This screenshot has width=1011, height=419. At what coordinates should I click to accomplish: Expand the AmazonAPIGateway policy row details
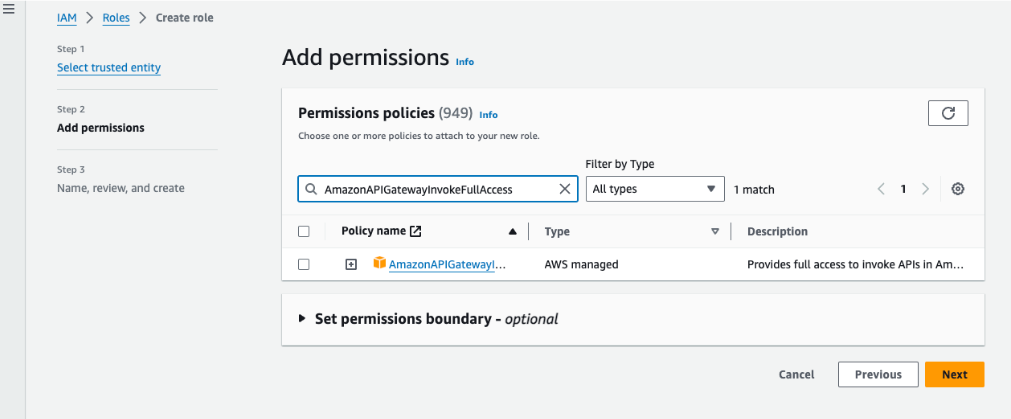[351, 265]
